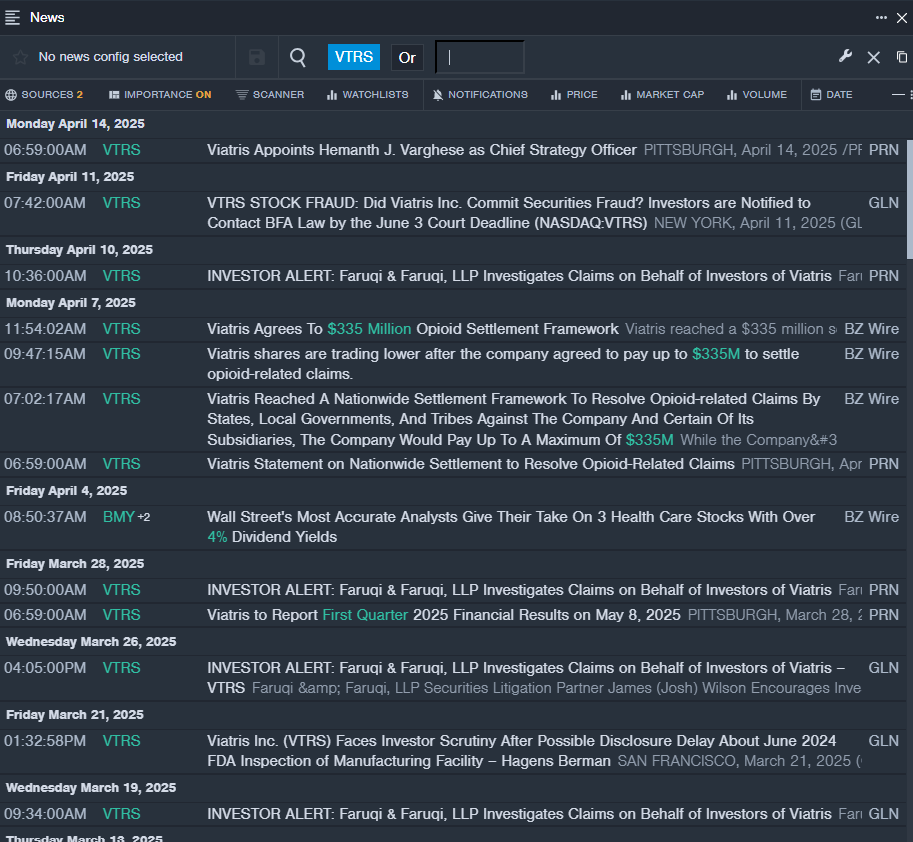
Task: Select the Volume filter tab
Action: coord(757,95)
